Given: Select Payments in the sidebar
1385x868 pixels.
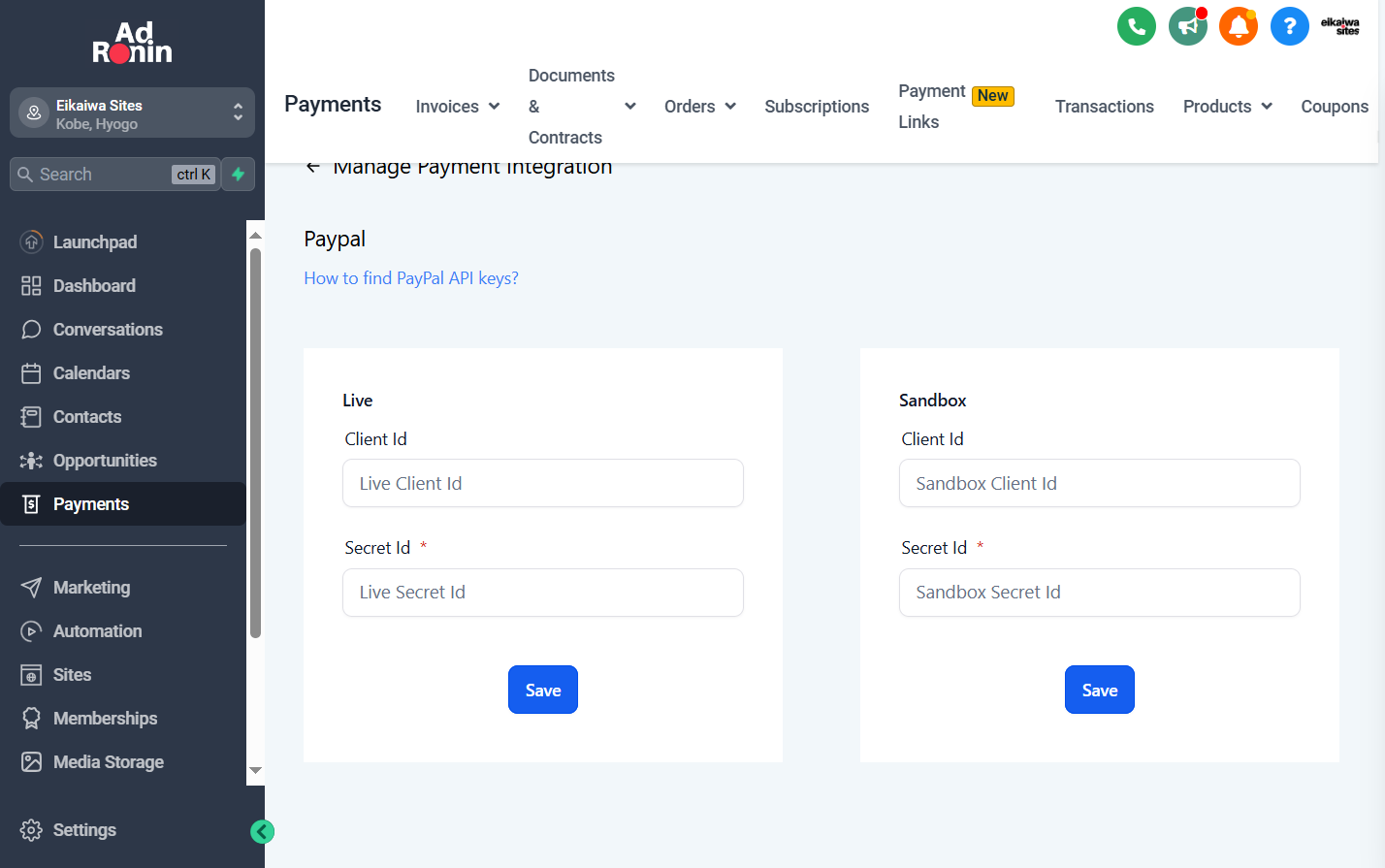Looking at the screenshot, I should click(123, 504).
